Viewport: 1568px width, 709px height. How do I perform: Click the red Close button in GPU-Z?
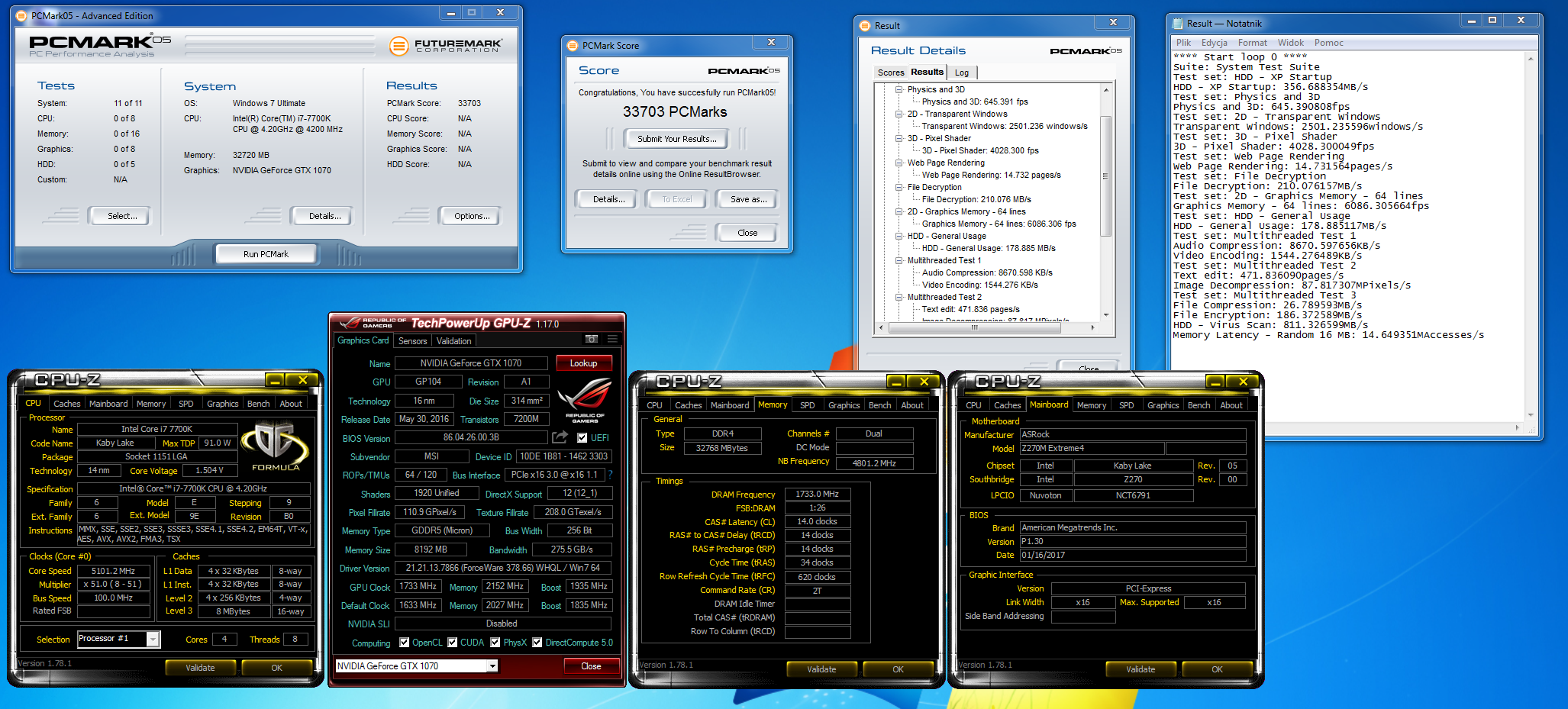591,666
